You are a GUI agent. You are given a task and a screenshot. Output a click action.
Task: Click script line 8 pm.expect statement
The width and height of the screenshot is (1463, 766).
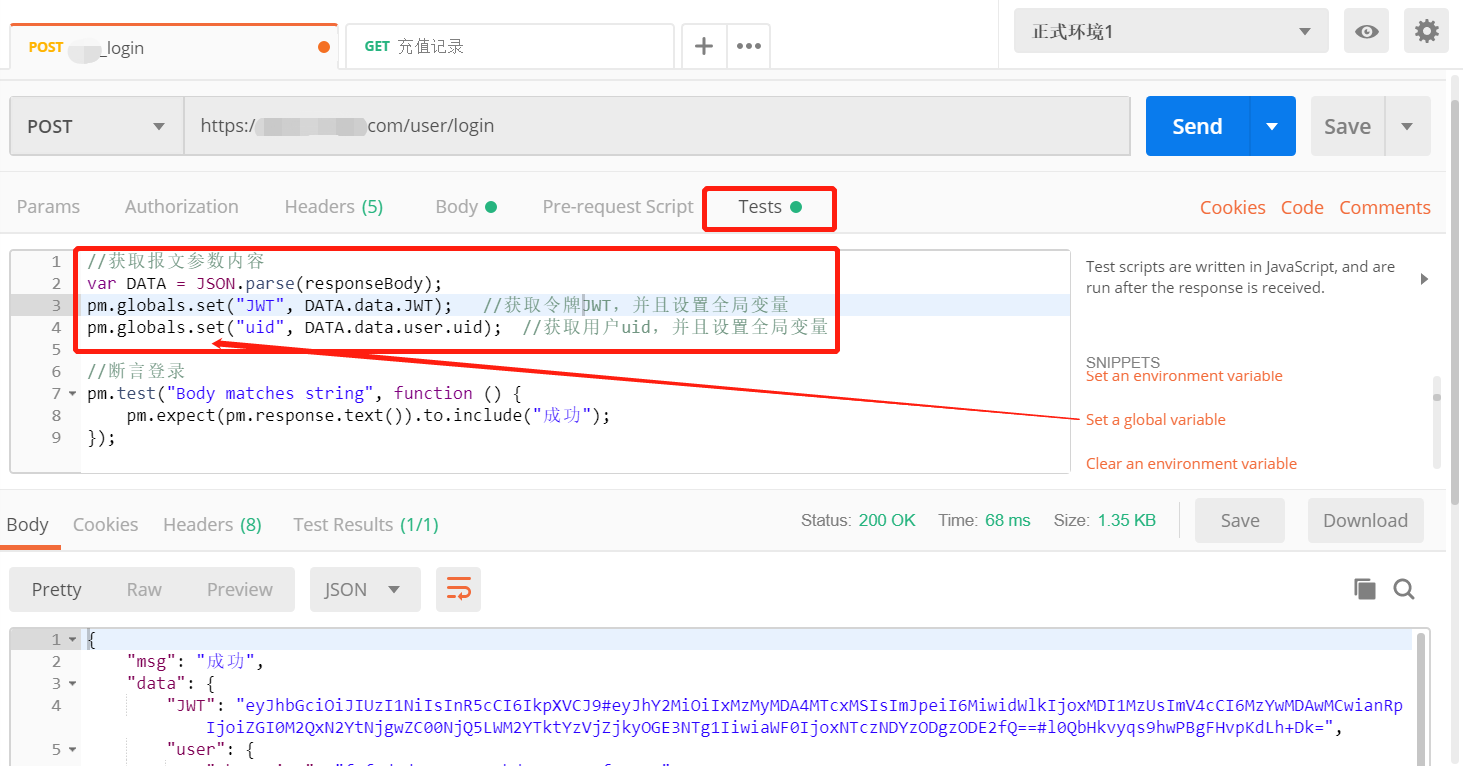(368, 415)
